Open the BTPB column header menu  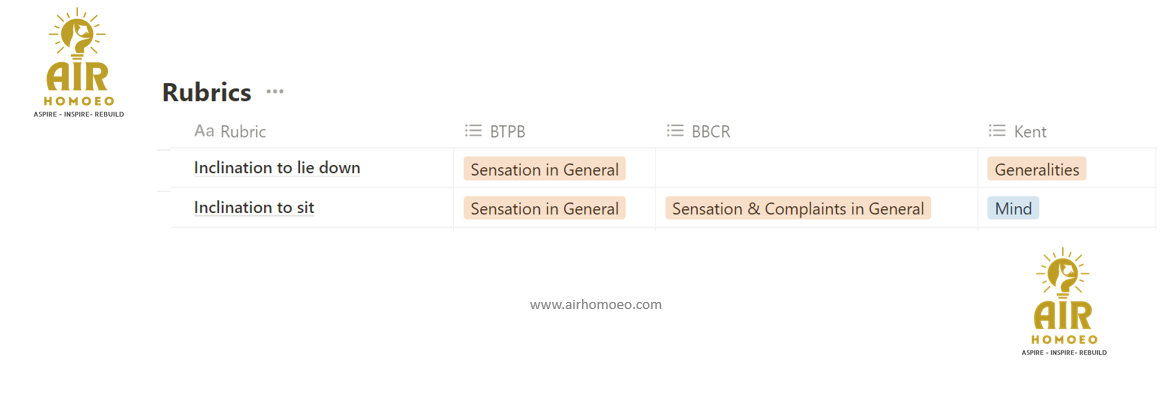click(507, 131)
